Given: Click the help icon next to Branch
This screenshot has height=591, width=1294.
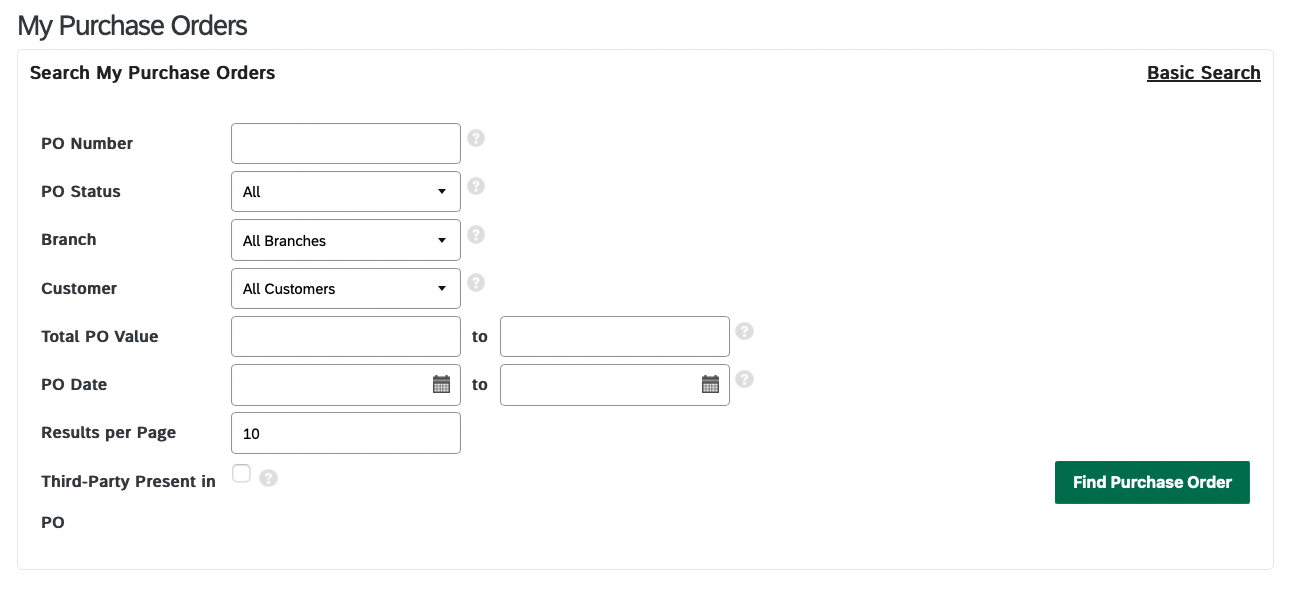Looking at the screenshot, I should pos(476,234).
